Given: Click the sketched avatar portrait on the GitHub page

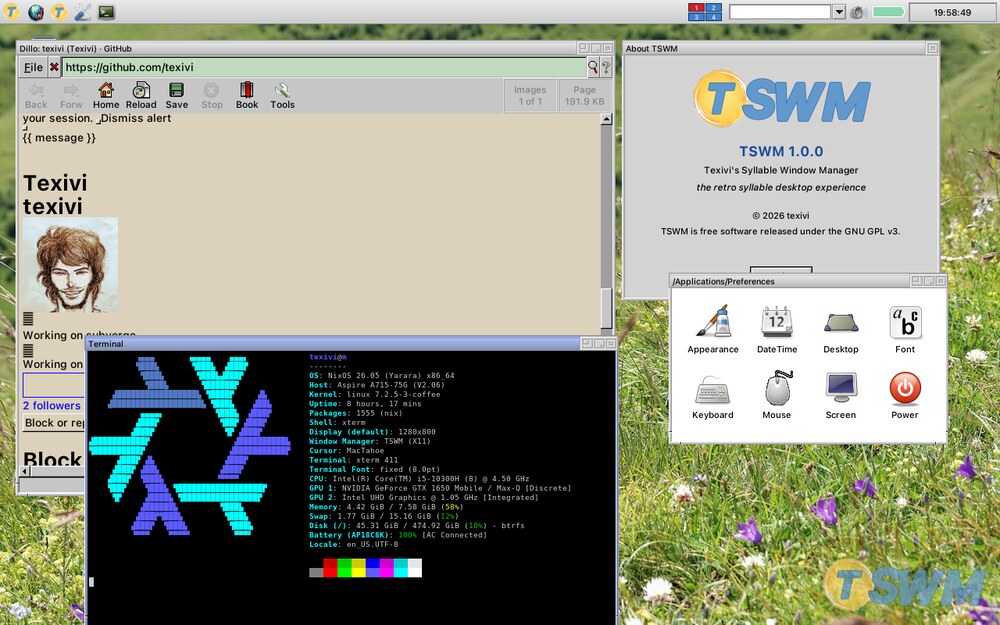Looking at the screenshot, I should click(70, 265).
